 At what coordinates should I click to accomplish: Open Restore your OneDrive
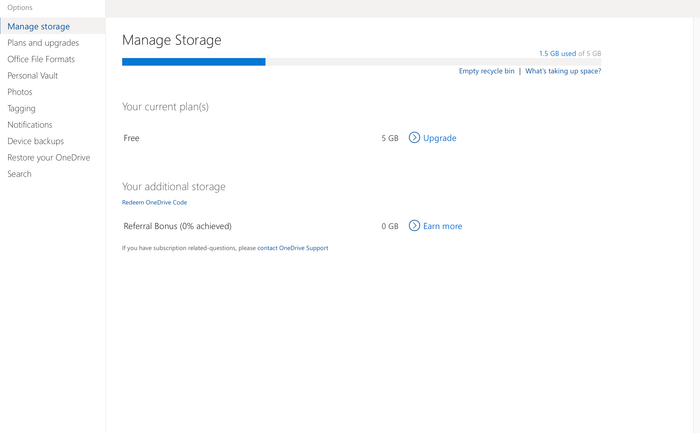[49, 158]
